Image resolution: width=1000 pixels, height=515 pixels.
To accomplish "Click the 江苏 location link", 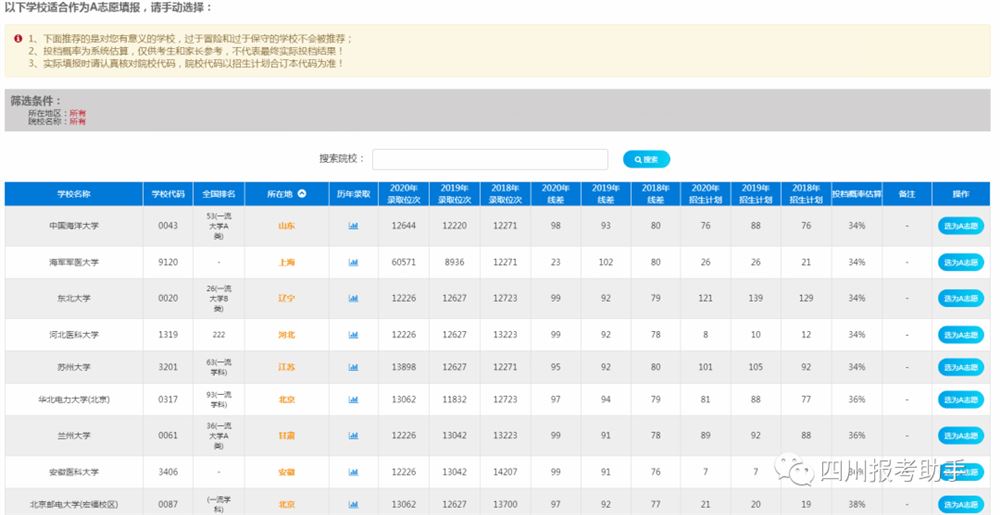I will (286, 367).
